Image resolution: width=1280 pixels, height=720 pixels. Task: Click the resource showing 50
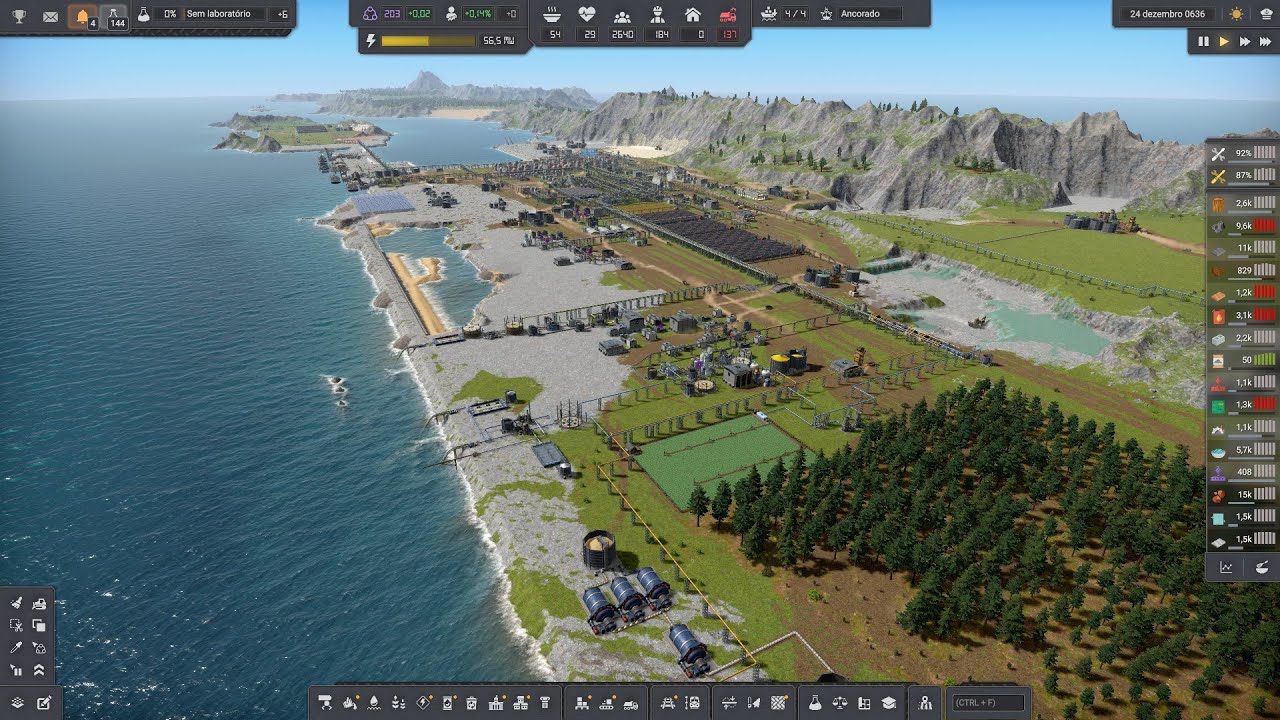click(x=1243, y=360)
